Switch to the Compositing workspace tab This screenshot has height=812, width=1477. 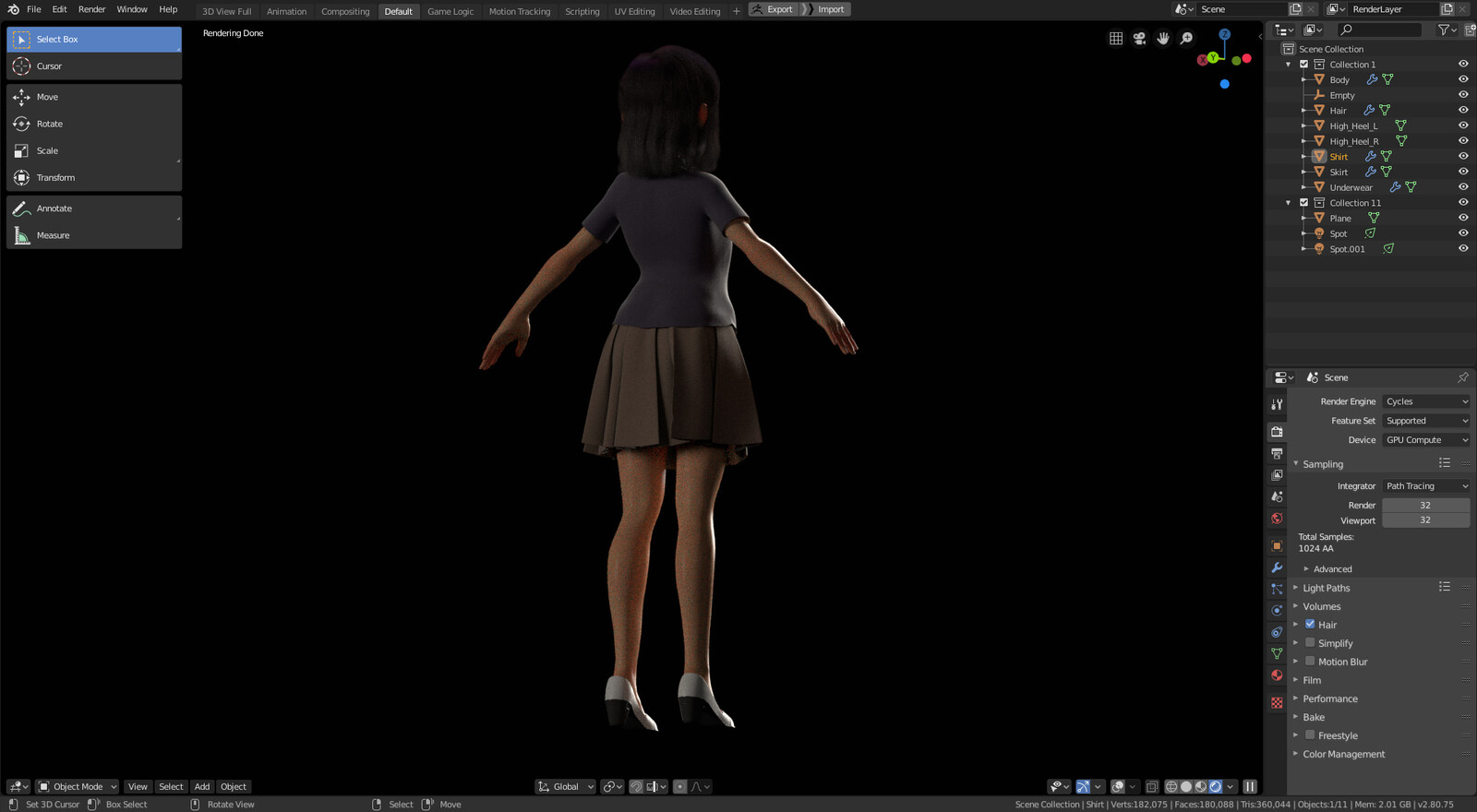(345, 11)
